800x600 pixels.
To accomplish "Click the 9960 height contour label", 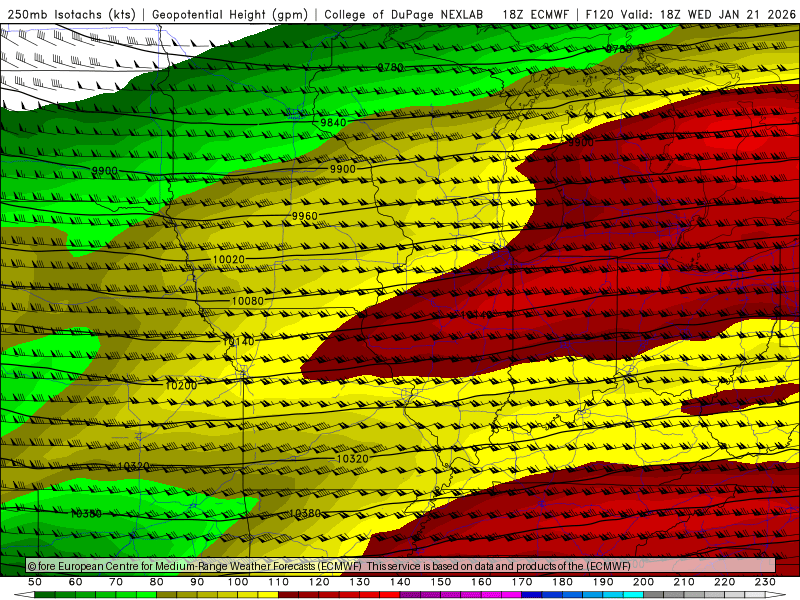I will (x=305, y=216).
